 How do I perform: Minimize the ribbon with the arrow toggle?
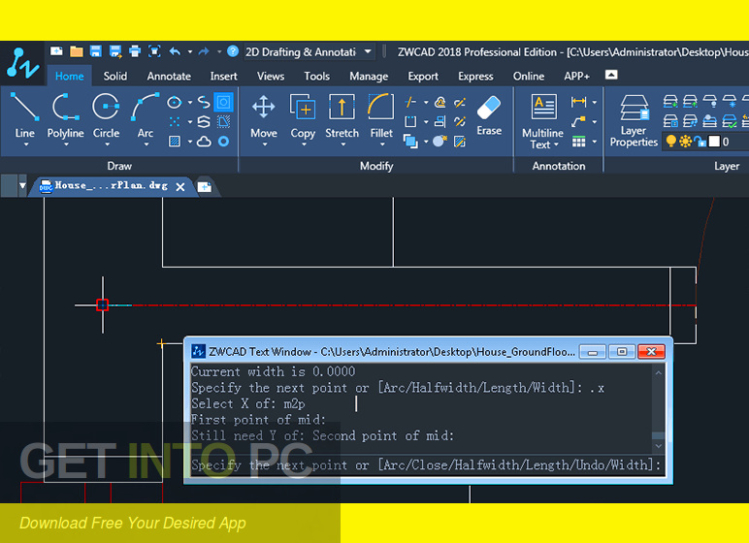(x=611, y=75)
